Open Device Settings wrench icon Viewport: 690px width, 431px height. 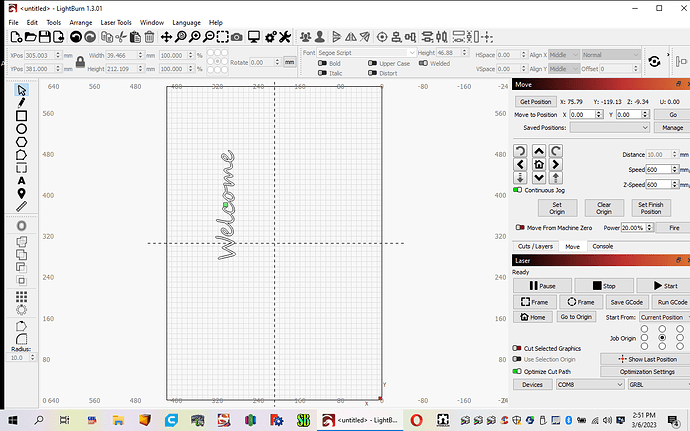[285, 37]
